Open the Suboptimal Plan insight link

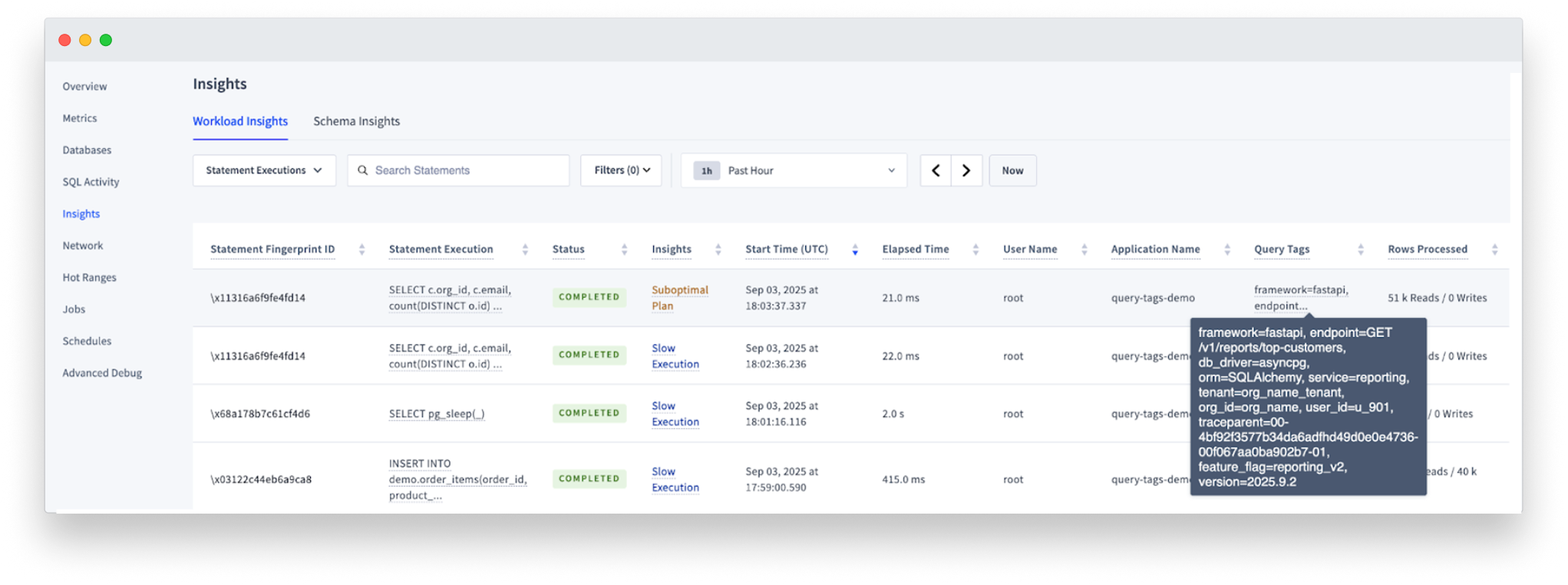click(x=679, y=298)
